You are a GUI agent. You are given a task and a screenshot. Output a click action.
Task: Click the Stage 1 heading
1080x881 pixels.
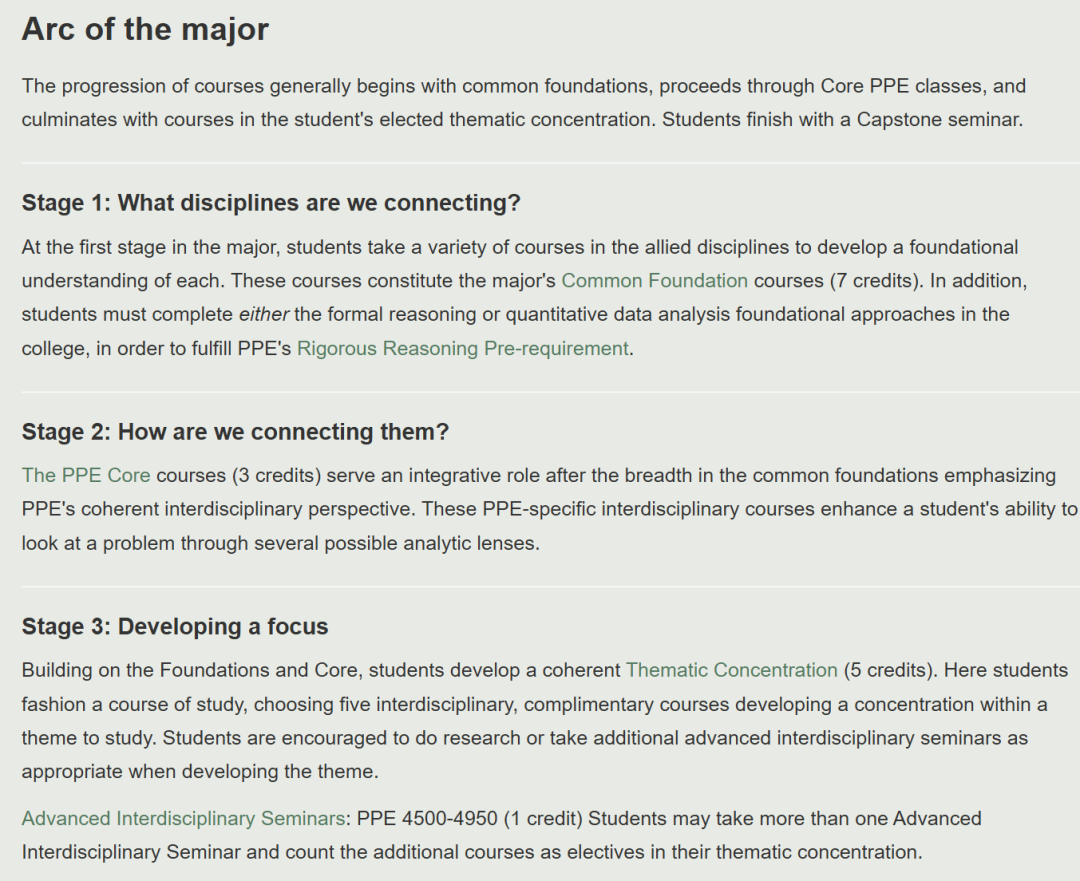coord(271,203)
